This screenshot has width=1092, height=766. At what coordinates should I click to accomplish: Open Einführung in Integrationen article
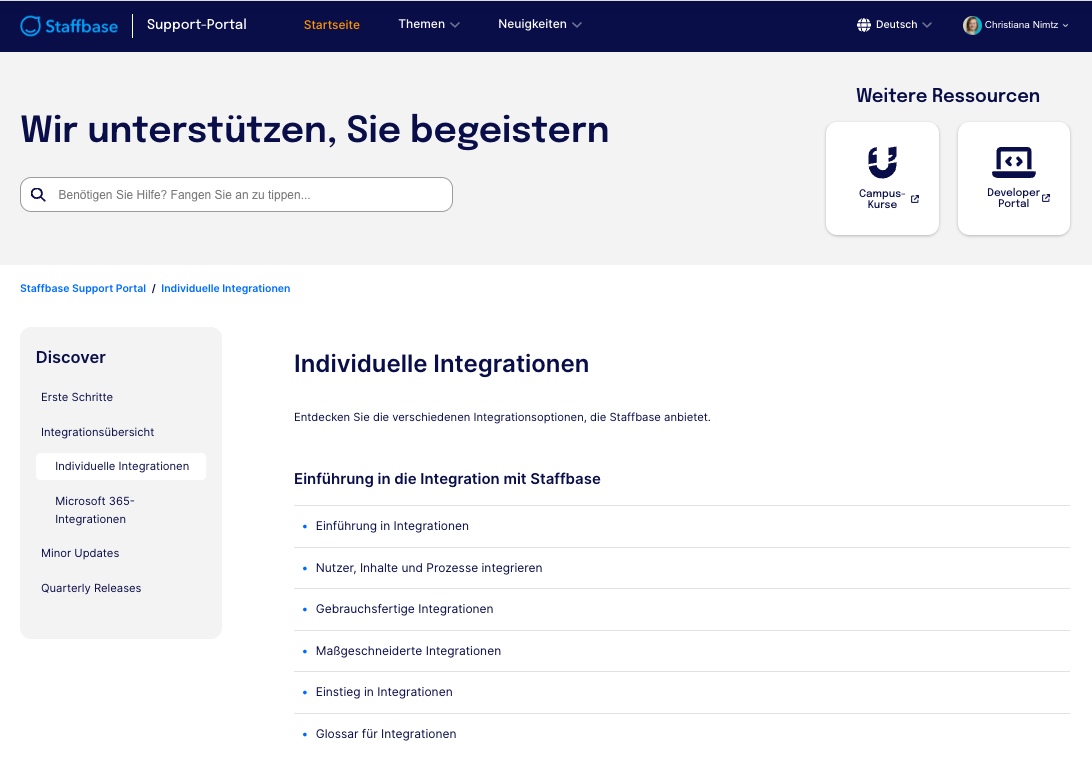(392, 526)
